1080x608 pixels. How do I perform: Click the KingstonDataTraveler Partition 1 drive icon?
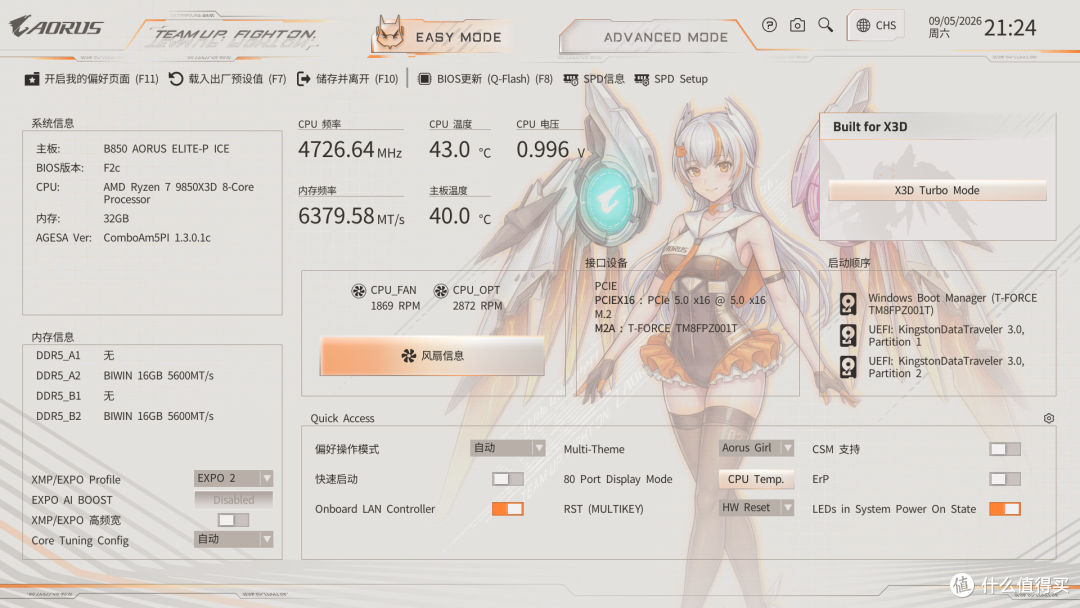click(x=848, y=335)
